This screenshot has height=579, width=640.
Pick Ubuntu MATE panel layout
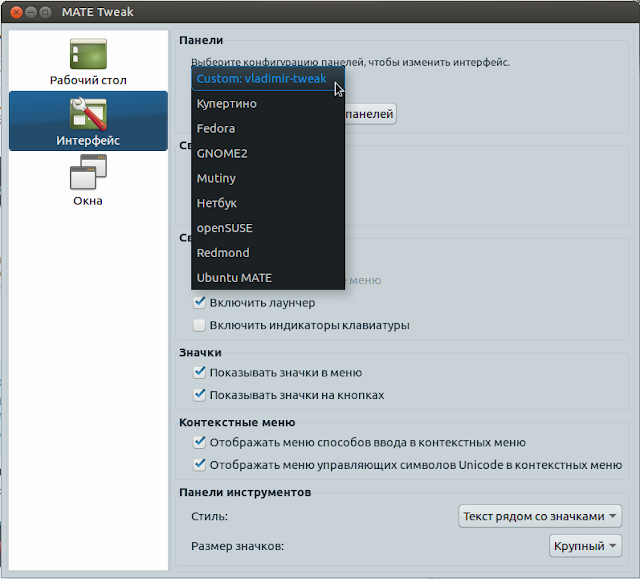(268, 278)
